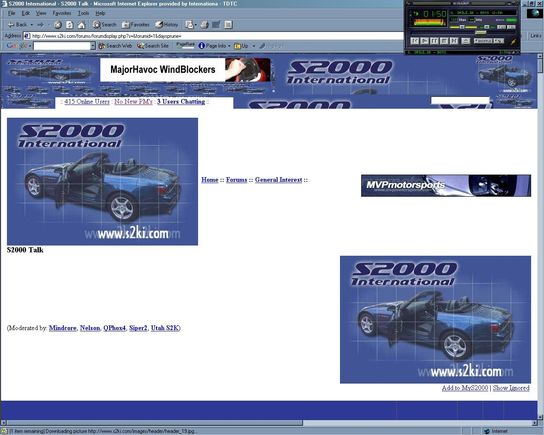Open the Edit menu
This screenshot has width=544, height=435.
click(26, 13)
